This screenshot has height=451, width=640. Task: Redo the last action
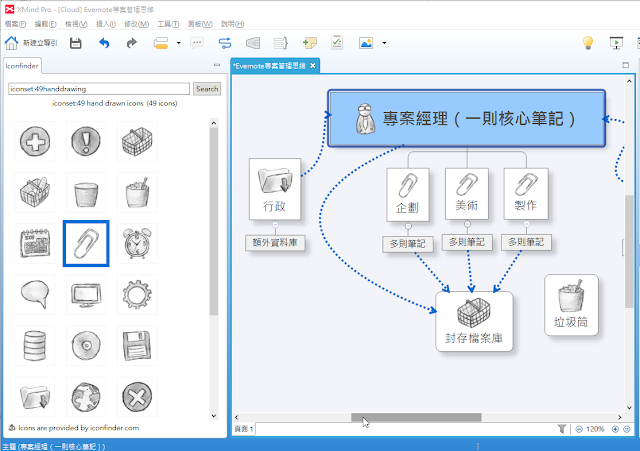[131, 43]
